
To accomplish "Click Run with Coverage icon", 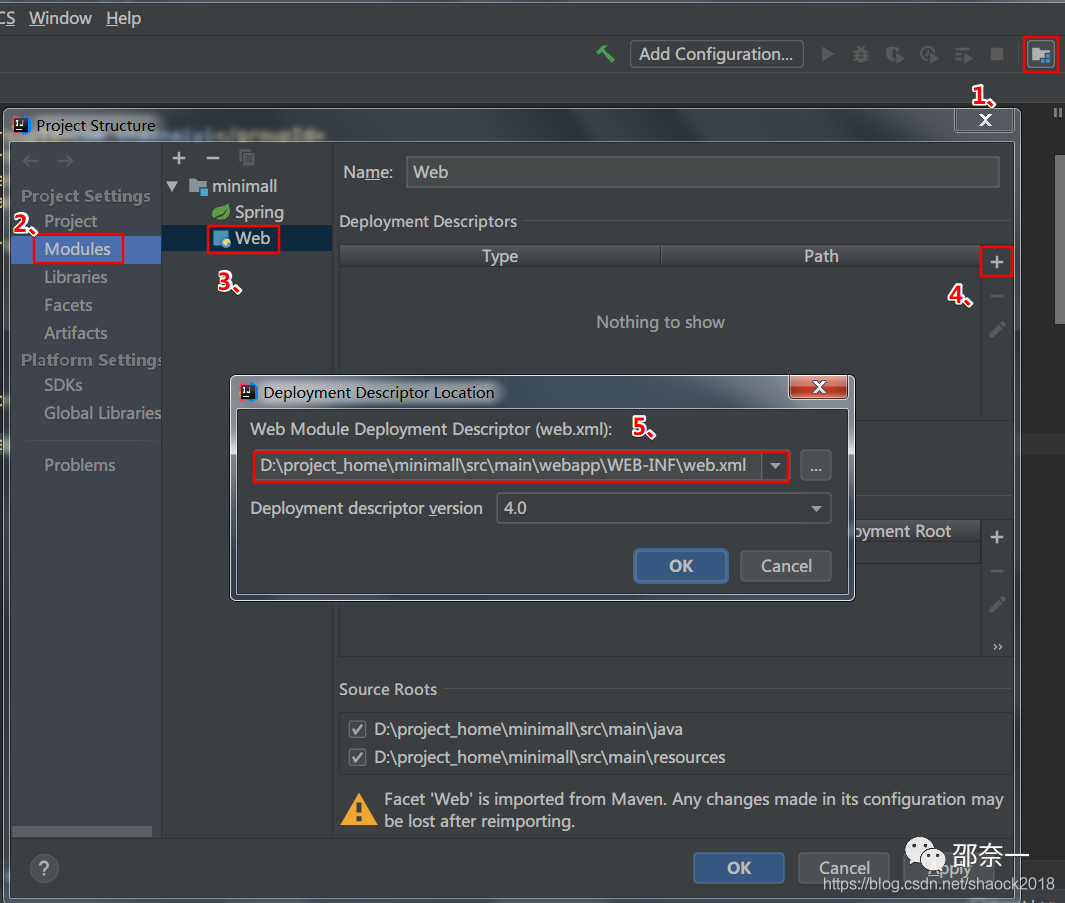I will click(x=895, y=54).
